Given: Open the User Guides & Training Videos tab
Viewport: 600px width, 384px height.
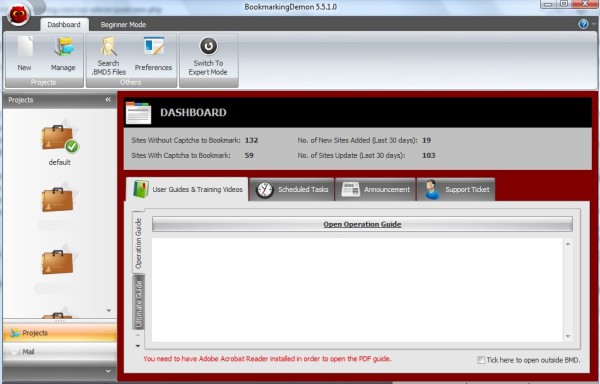Looking at the screenshot, I should tap(187, 189).
